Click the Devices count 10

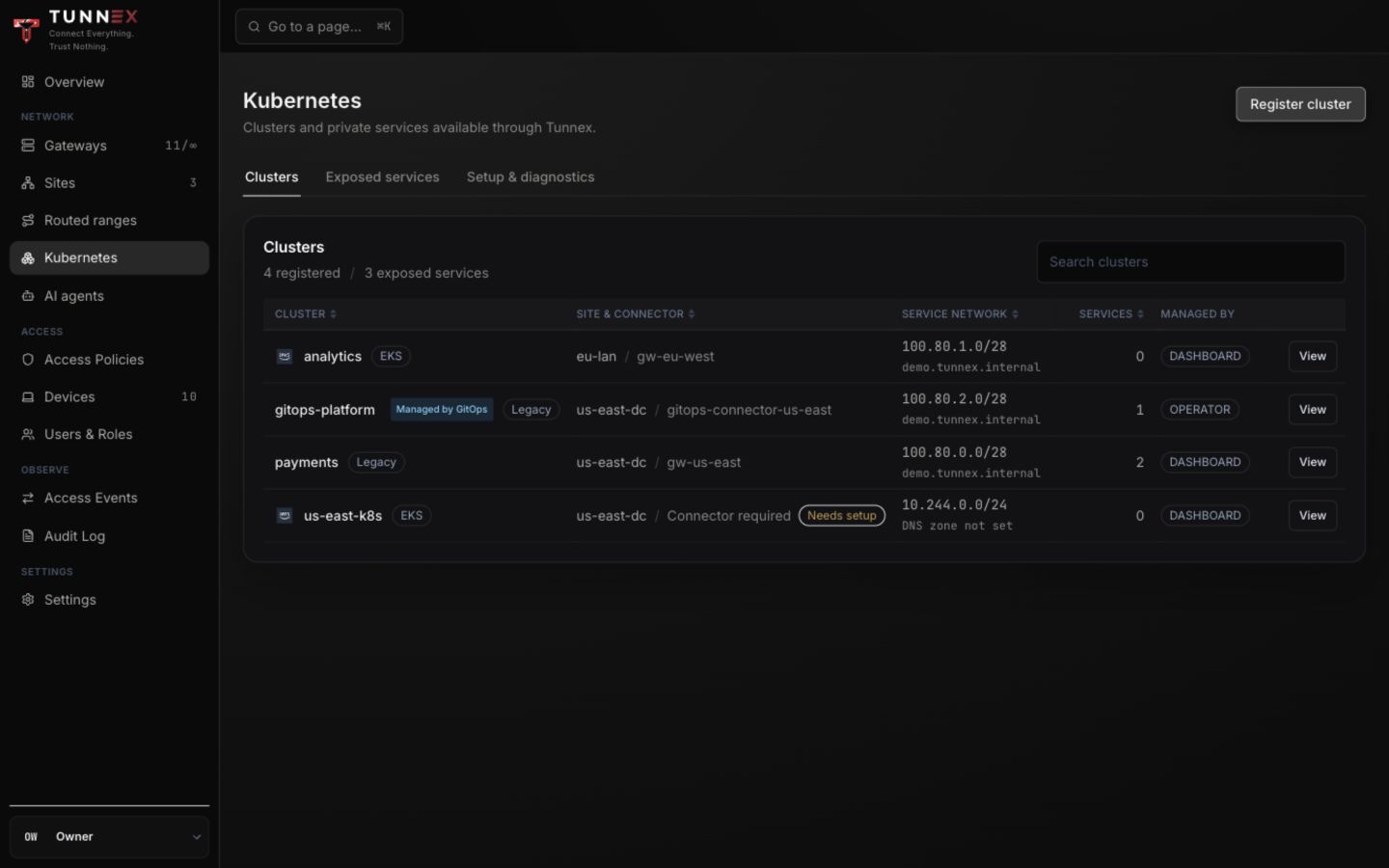coord(189,397)
